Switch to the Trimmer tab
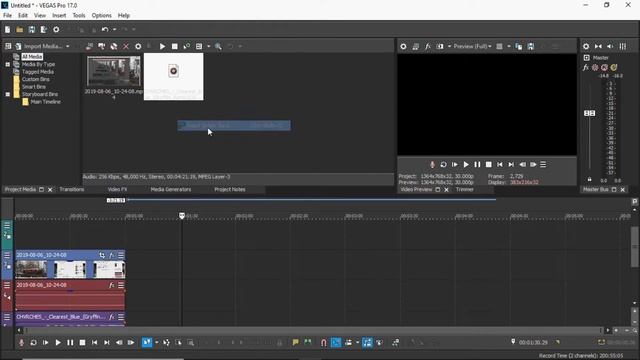This screenshot has height=360, width=640. (x=464, y=189)
